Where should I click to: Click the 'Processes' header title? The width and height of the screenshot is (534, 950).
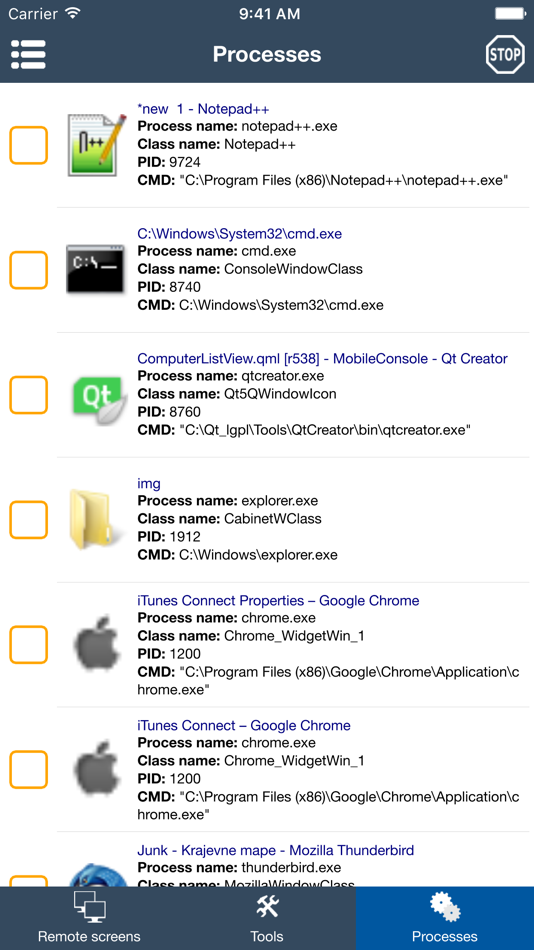point(267,55)
